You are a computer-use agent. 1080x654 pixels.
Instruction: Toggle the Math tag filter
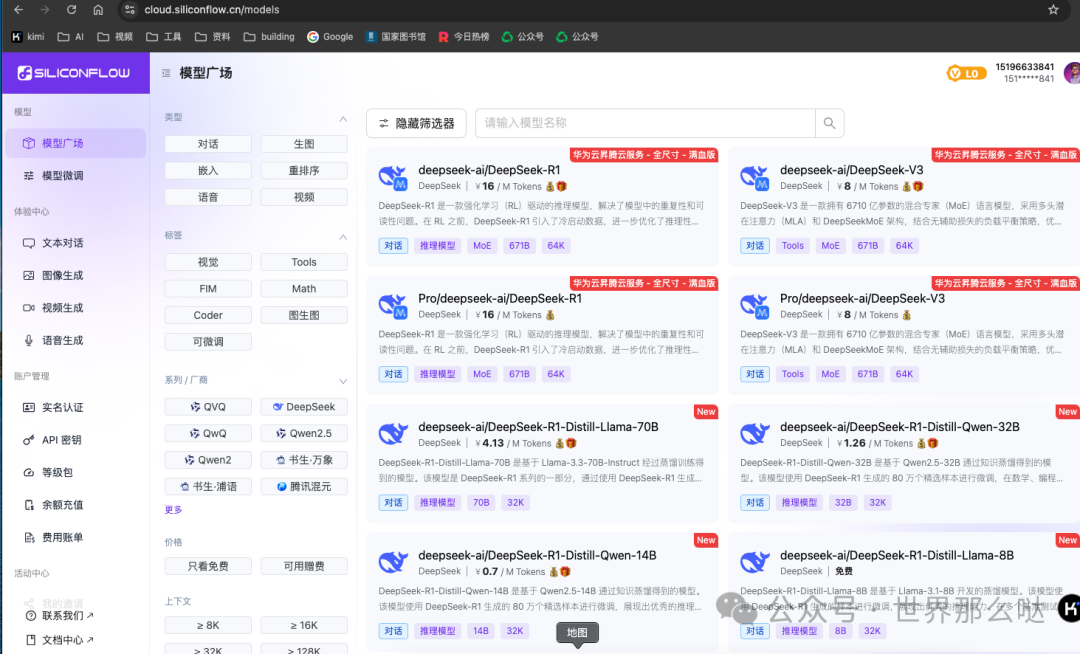point(304,288)
